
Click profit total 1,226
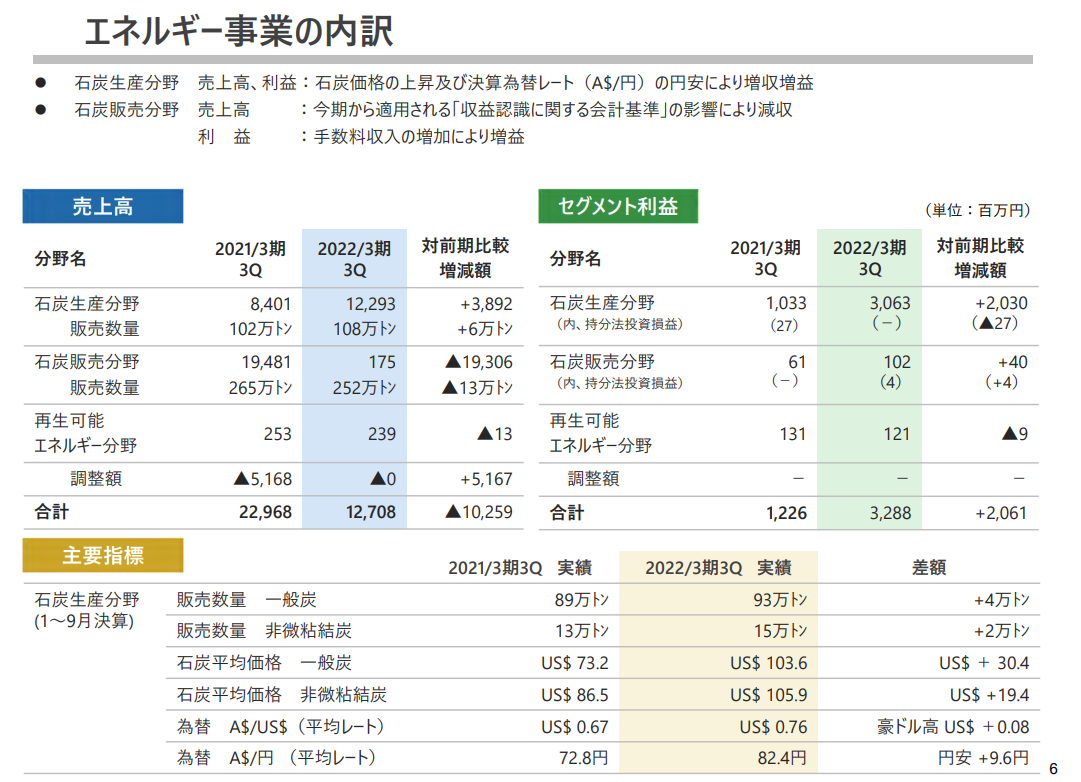786,513
